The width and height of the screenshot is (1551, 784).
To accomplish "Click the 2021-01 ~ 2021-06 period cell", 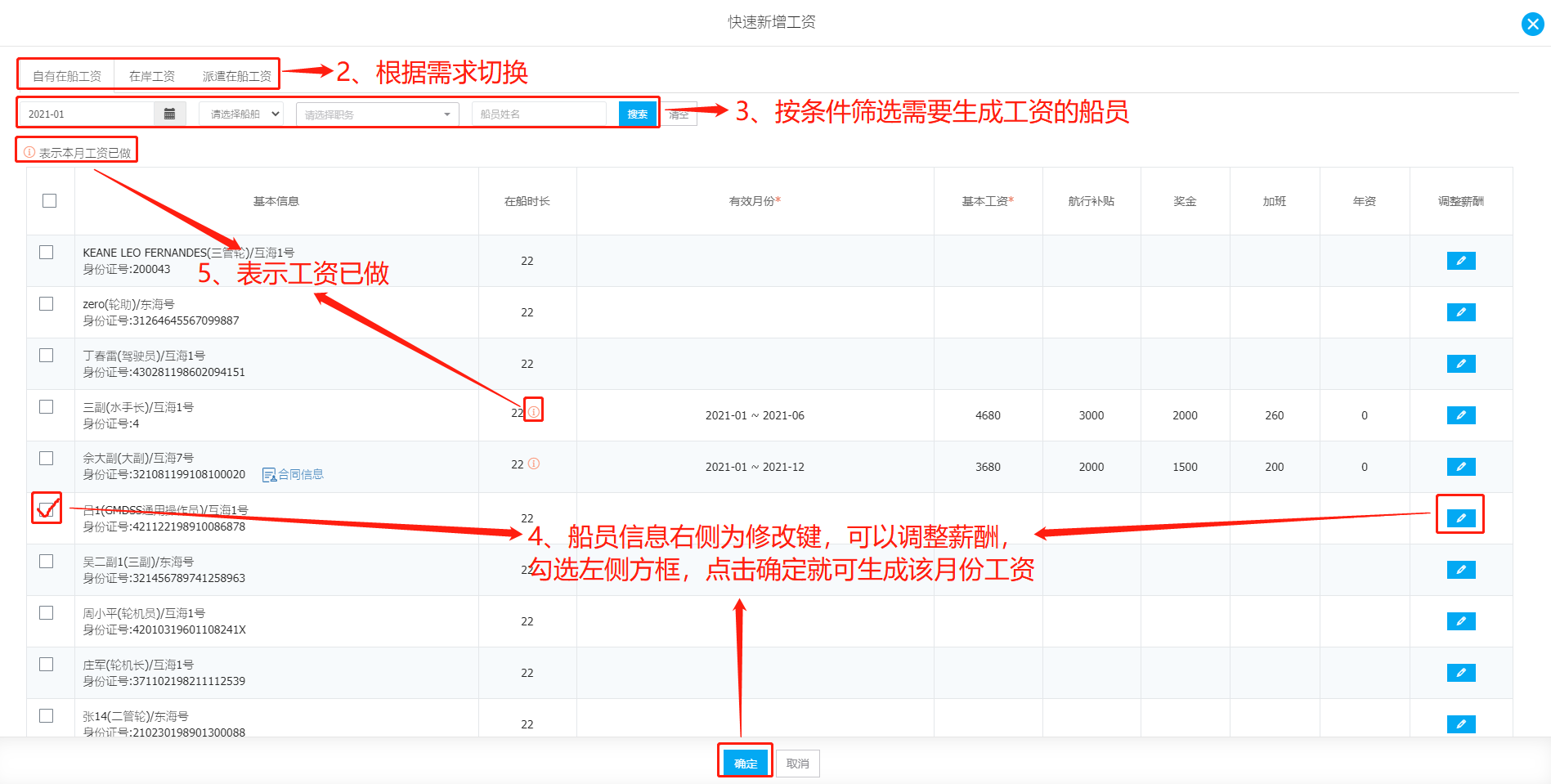I will click(x=755, y=415).
